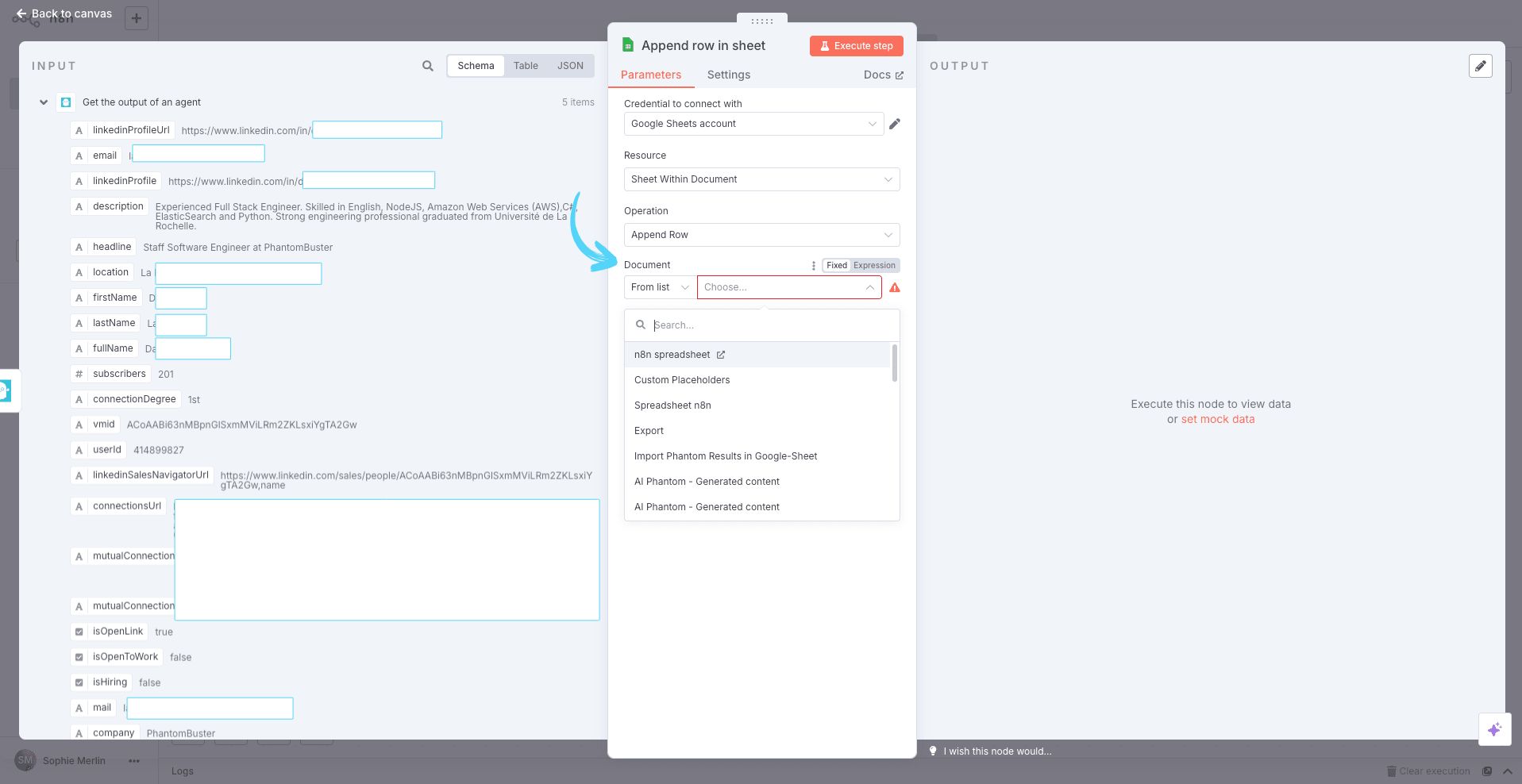Open the Google Sheets account credential dropdown
The image size is (1522, 784).
tap(753, 124)
